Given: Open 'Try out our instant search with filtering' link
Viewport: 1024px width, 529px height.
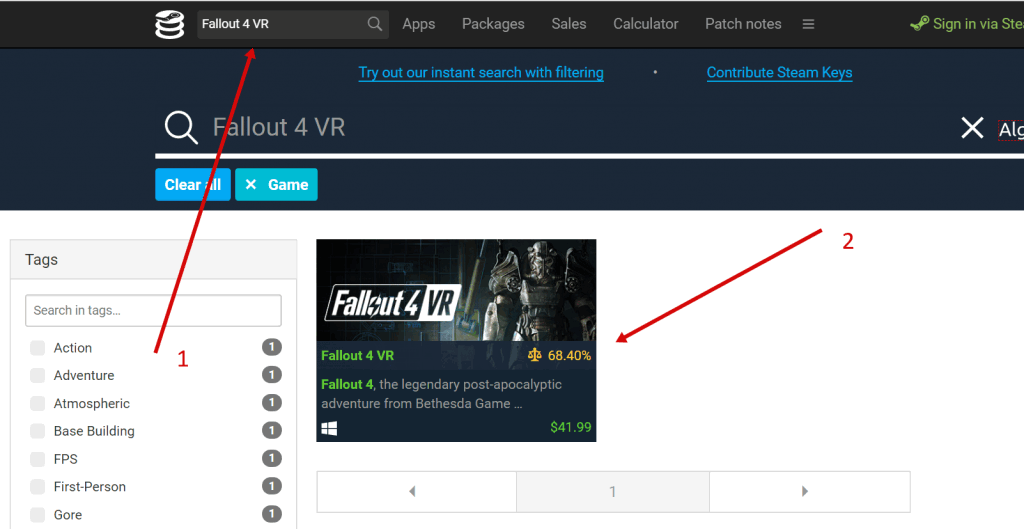Looking at the screenshot, I should click(x=481, y=72).
